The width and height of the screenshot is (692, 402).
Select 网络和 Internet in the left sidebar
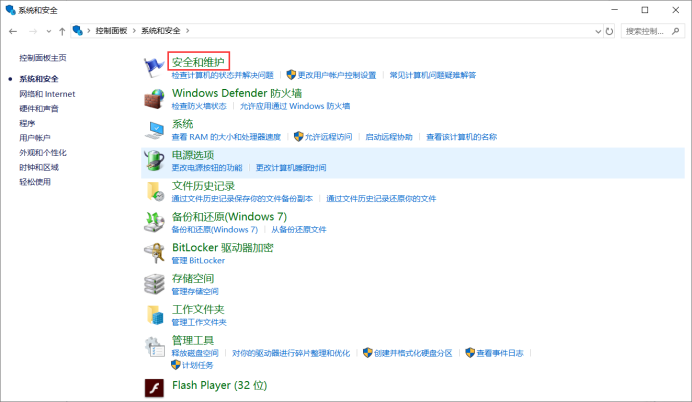pyautogui.click(x=47, y=93)
